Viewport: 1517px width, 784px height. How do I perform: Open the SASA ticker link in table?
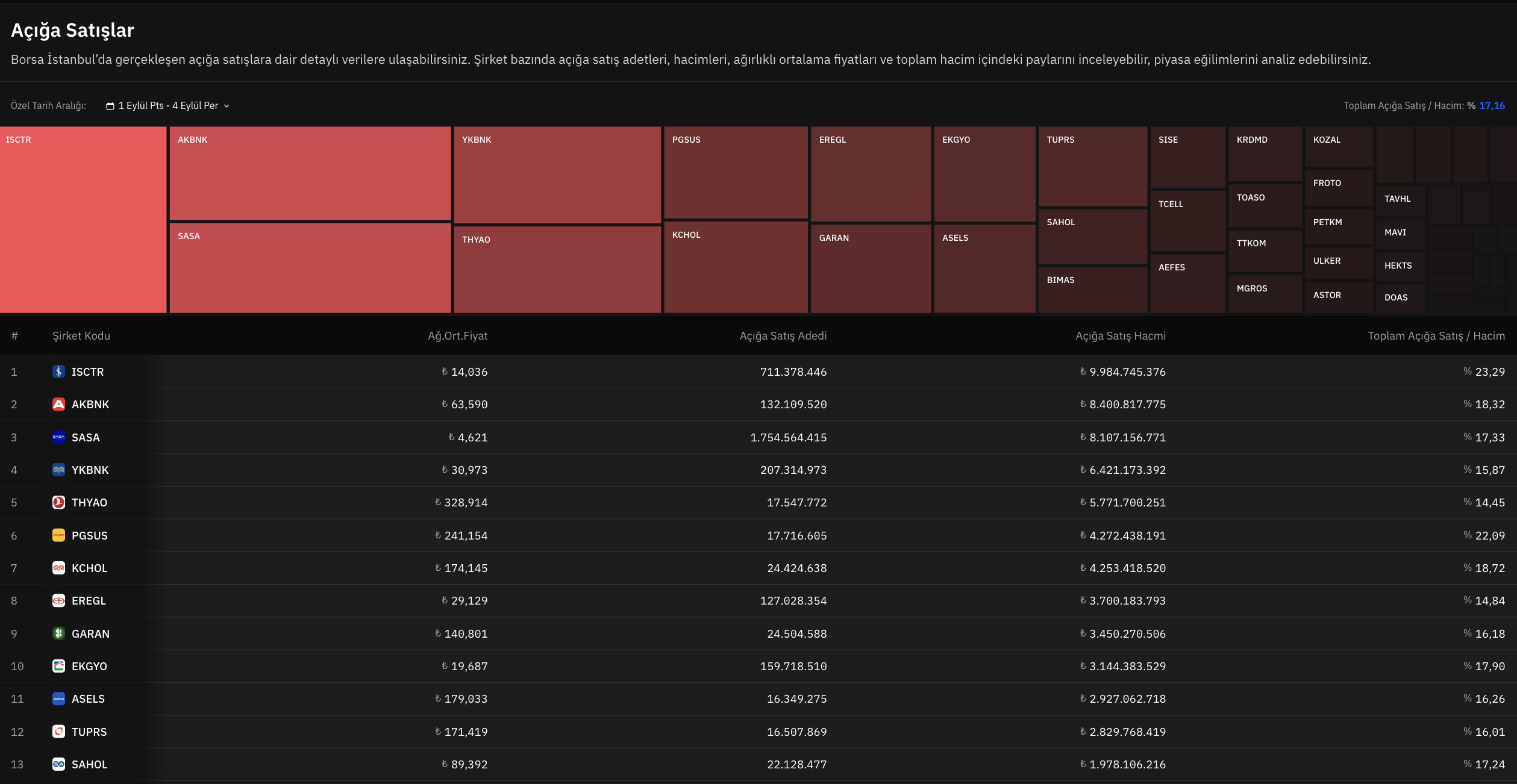[x=86, y=437]
